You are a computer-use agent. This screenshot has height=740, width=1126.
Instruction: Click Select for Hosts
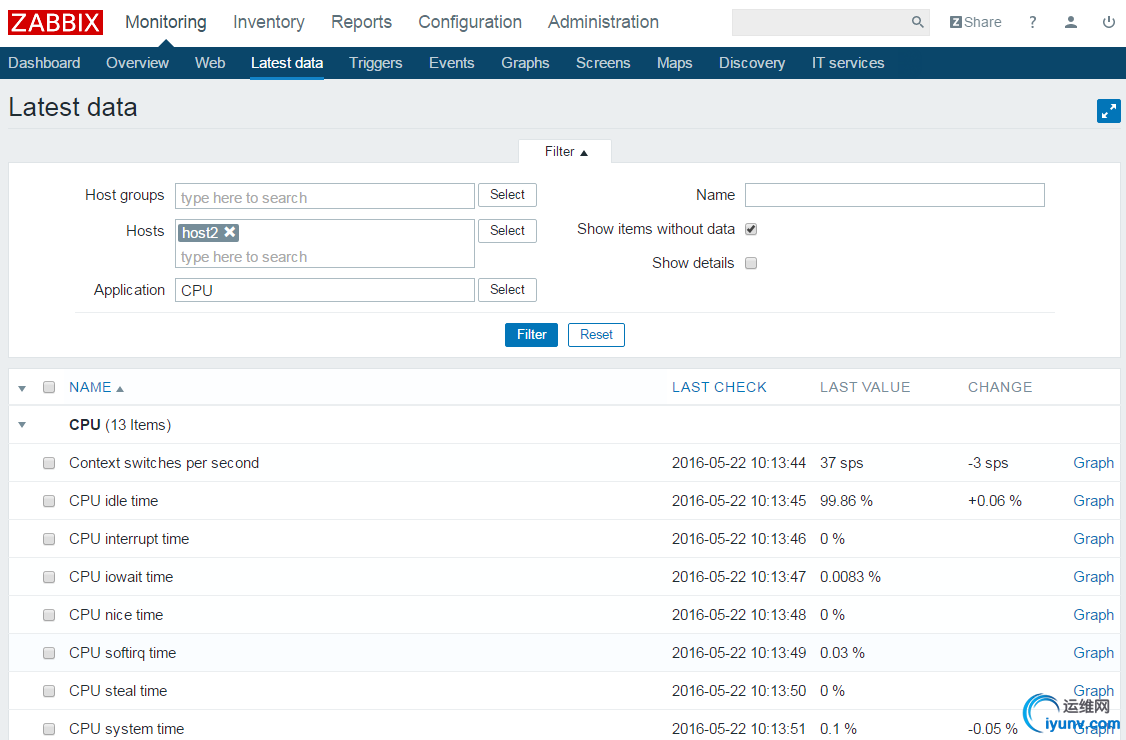click(x=507, y=231)
